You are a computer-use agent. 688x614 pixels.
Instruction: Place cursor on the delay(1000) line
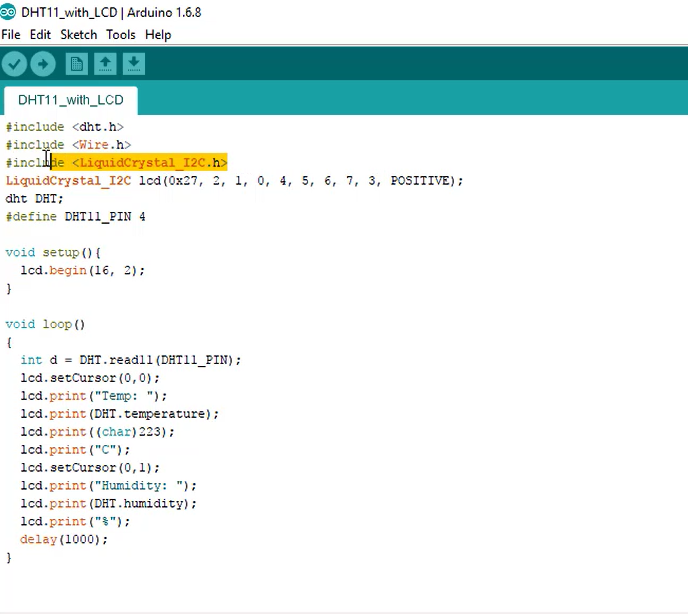[63, 539]
